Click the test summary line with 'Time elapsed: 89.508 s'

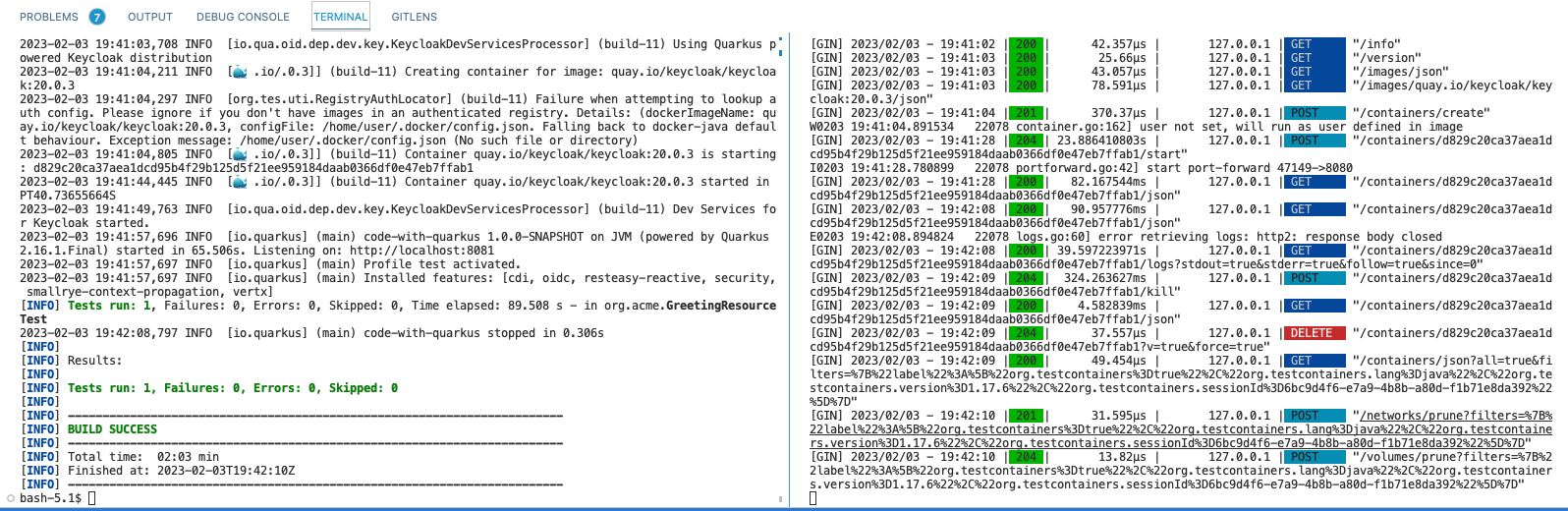tap(398, 312)
